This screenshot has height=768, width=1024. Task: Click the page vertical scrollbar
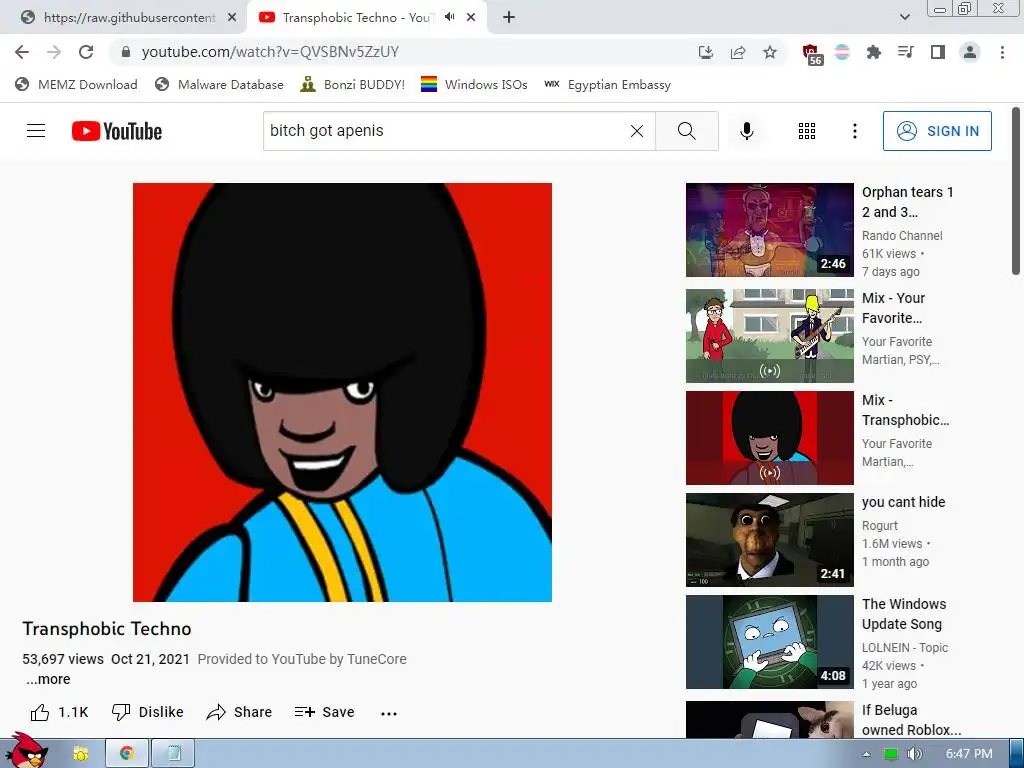click(1016, 191)
